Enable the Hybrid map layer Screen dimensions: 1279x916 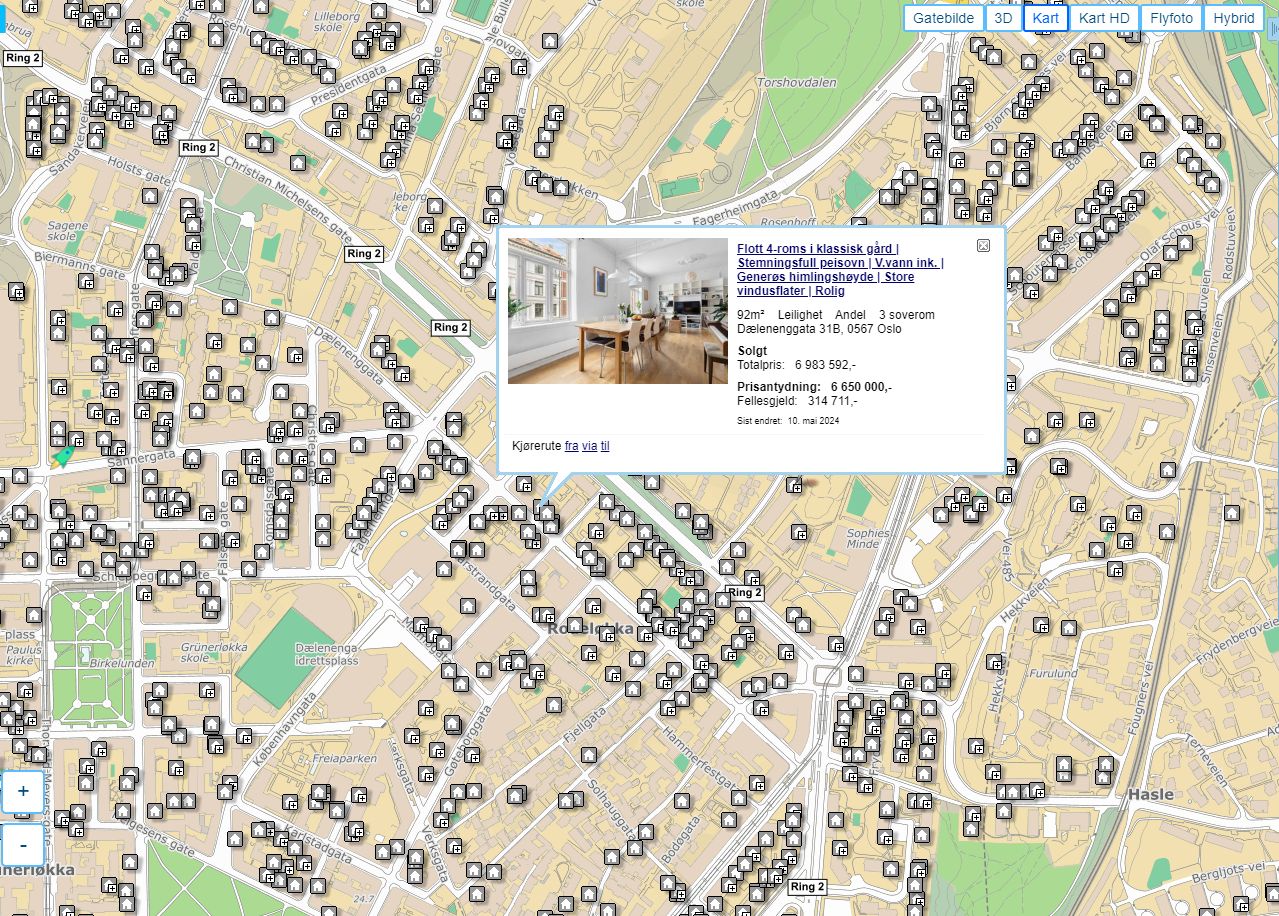[x=1233, y=18]
